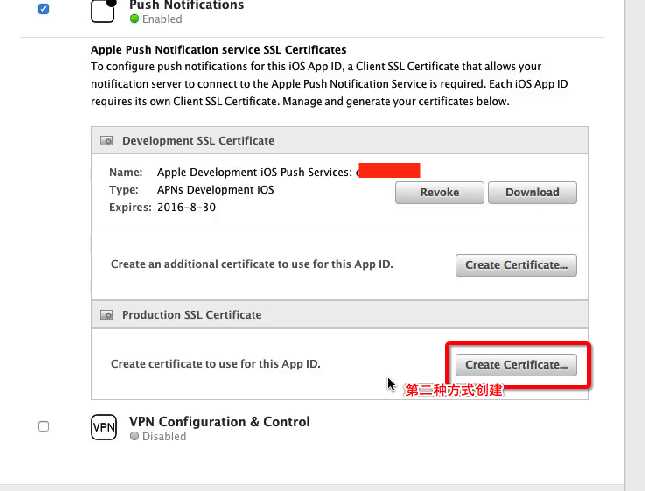Click the Production SSL Certificate header icon
645x491 pixels.
tap(107, 315)
